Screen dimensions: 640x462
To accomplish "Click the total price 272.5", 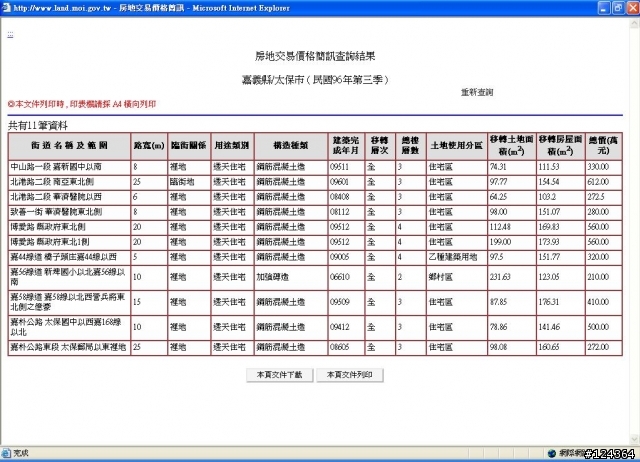I will (596, 197).
